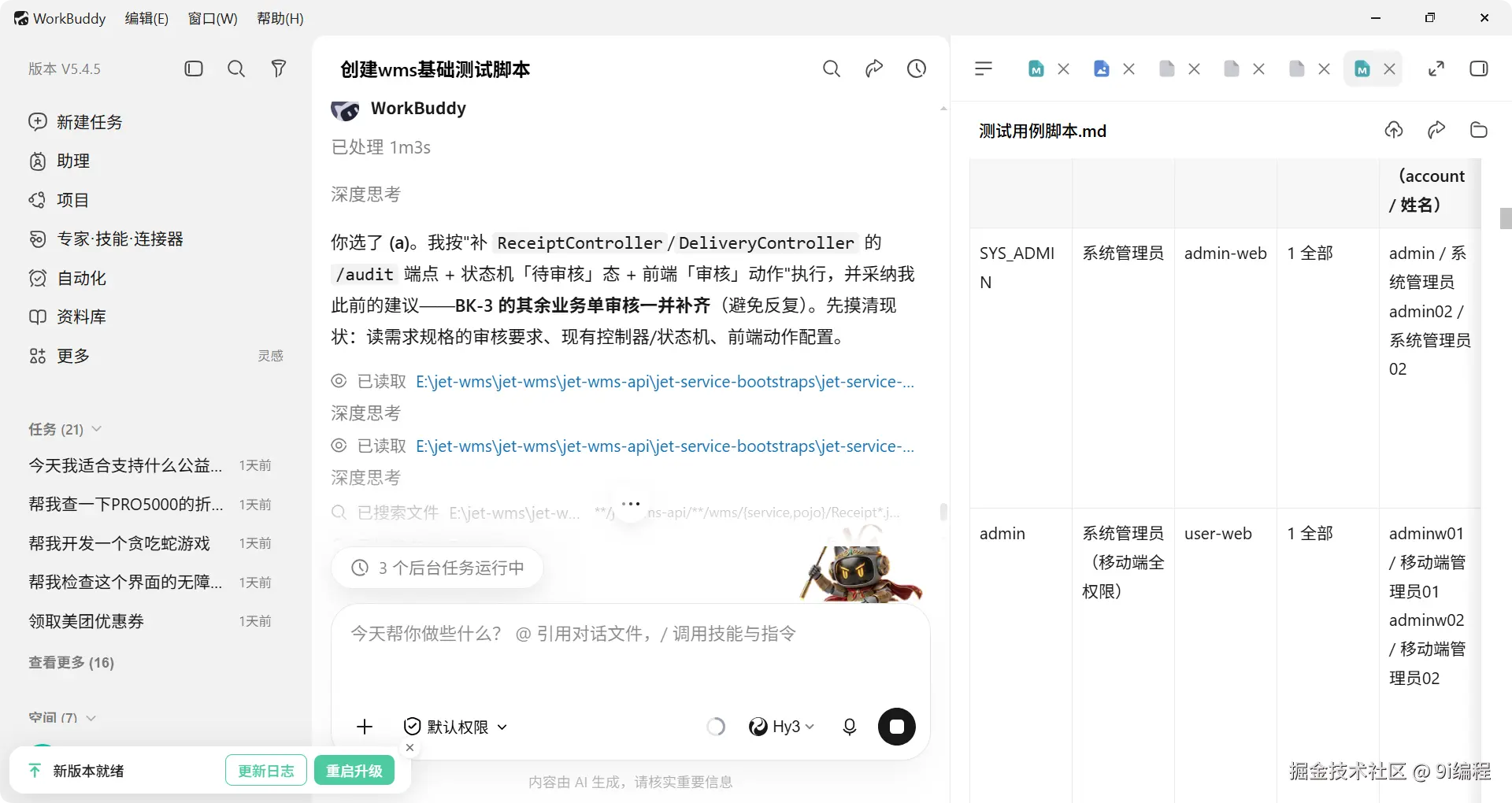
Task: Click the 灵感 label
Action: click(x=270, y=356)
